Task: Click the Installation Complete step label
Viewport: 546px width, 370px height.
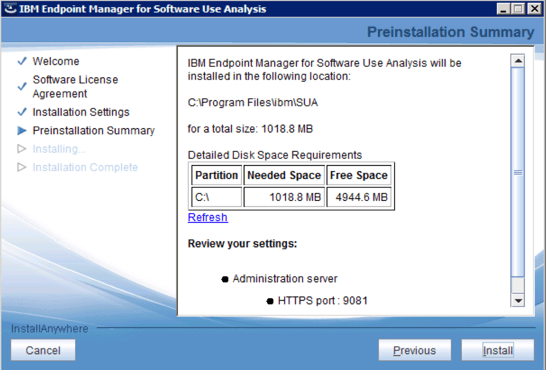Action: coord(85,167)
